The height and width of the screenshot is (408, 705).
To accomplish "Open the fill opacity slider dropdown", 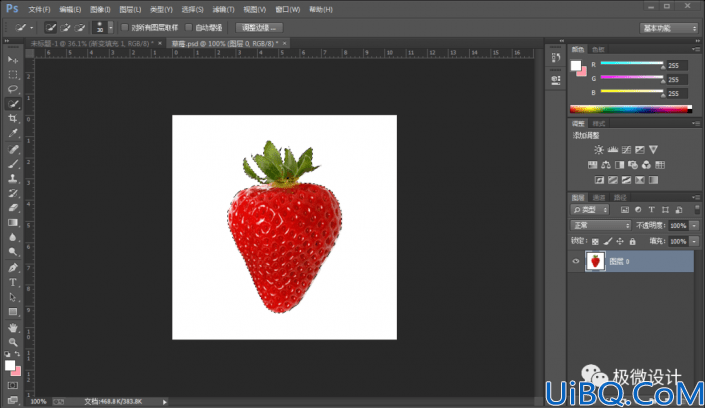I will point(694,242).
